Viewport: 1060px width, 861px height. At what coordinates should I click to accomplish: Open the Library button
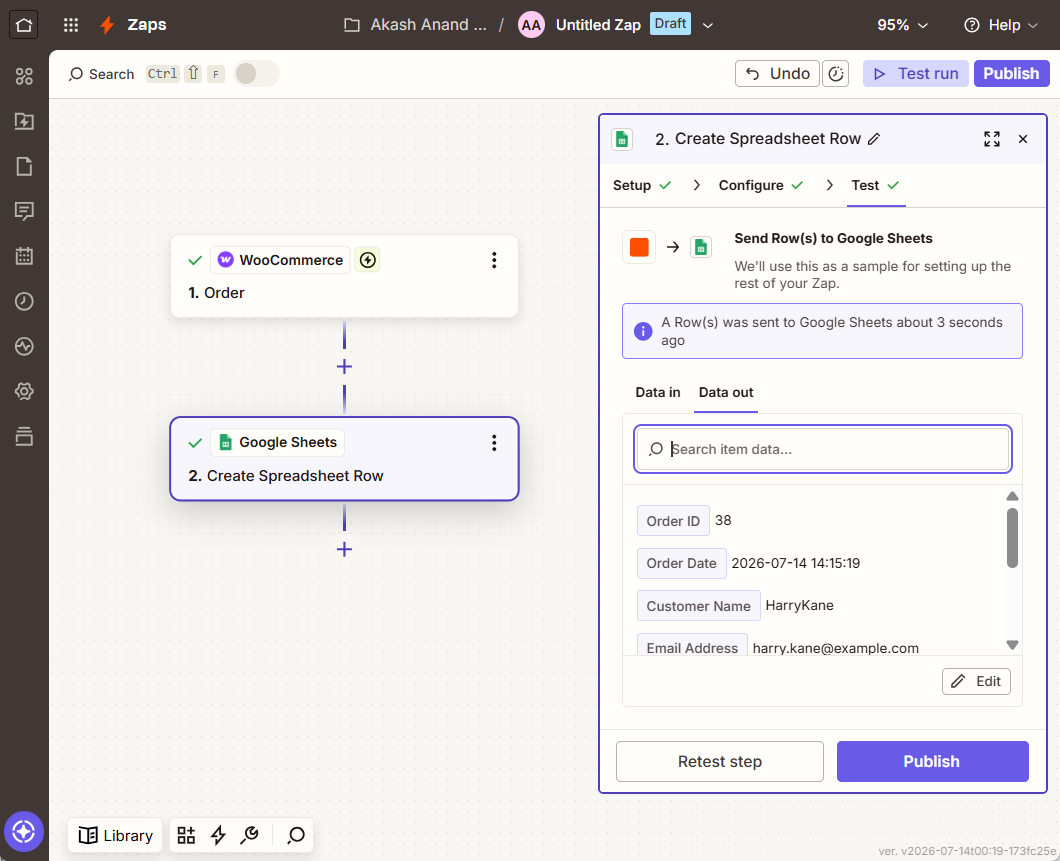[116, 835]
